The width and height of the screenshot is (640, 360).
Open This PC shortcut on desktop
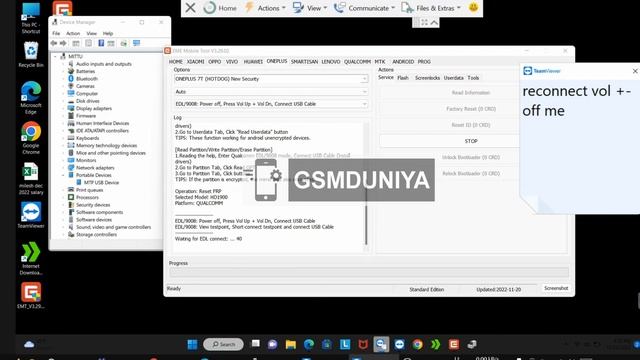click(31, 18)
